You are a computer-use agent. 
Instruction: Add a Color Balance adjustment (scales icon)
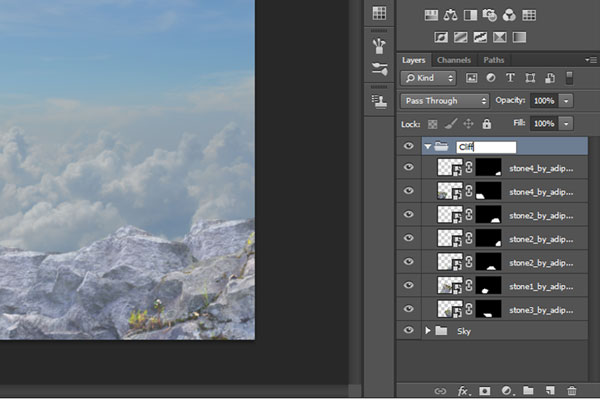click(x=451, y=15)
